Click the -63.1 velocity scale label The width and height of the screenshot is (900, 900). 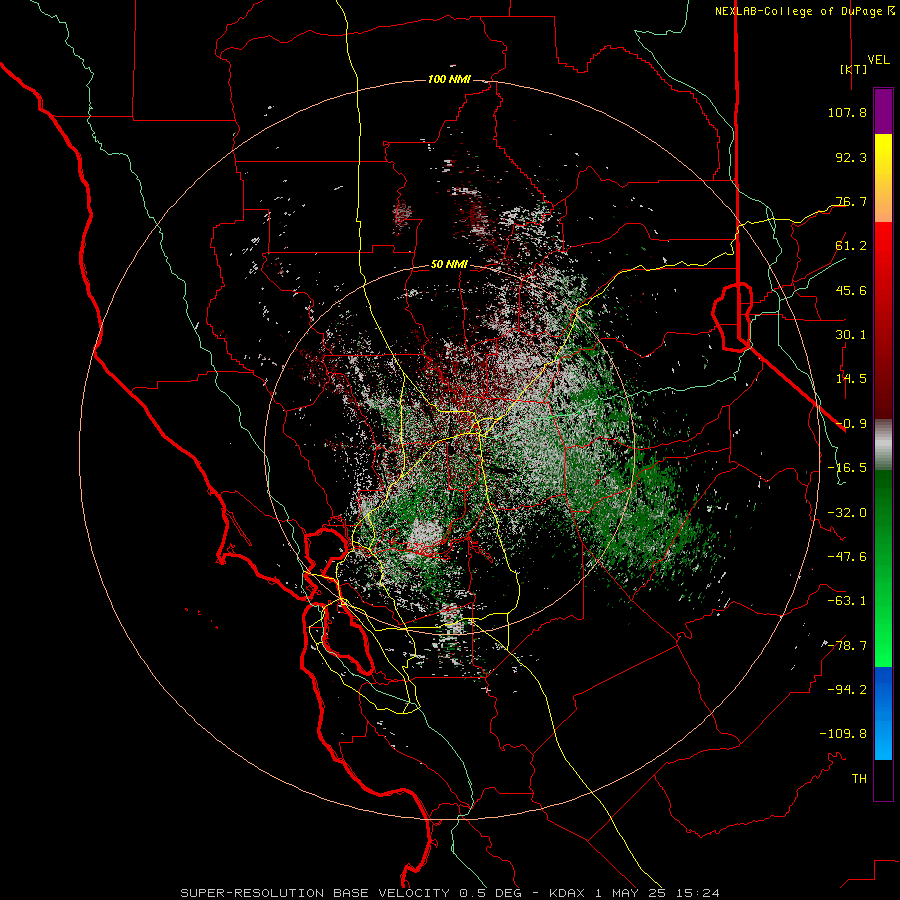tap(847, 601)
